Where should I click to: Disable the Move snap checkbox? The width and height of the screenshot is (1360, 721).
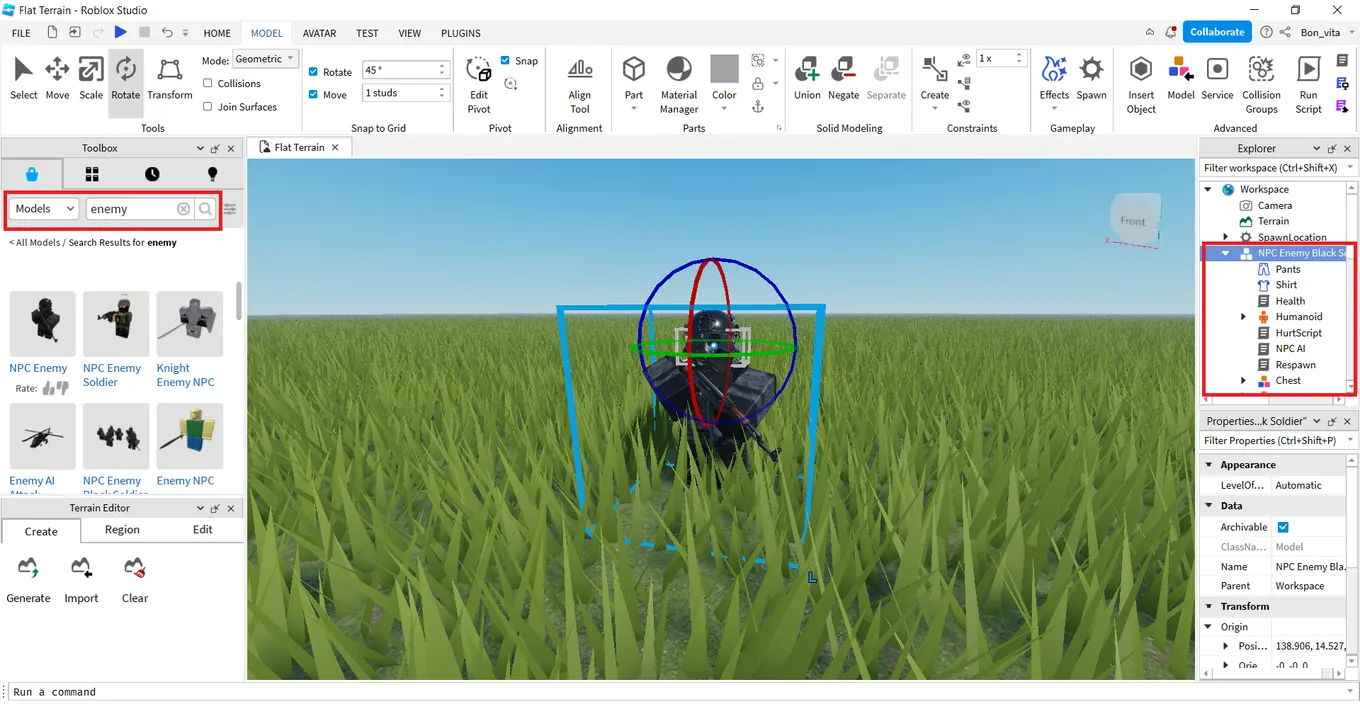point(314,95)
